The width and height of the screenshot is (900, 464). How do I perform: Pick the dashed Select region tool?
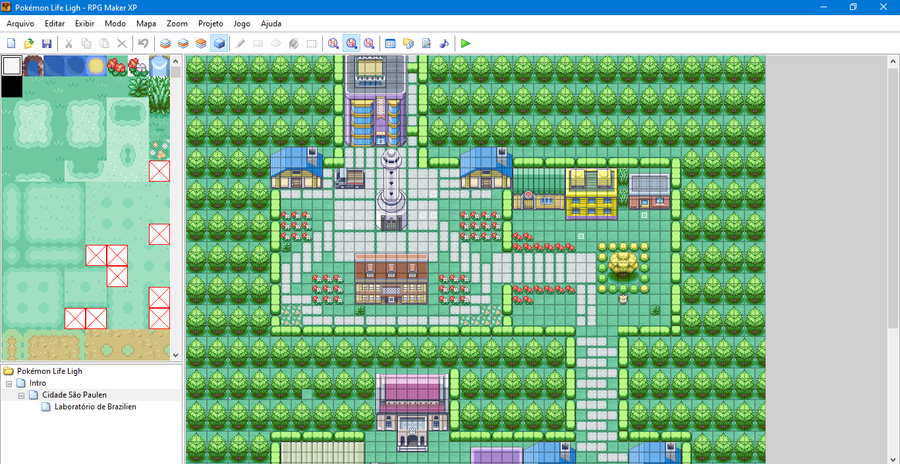click(x=312, y=43)
